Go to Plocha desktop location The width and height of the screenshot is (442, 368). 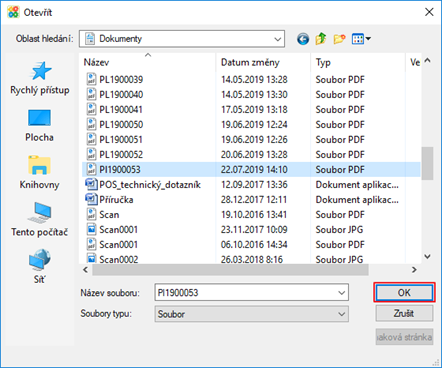tap(39, 126)
